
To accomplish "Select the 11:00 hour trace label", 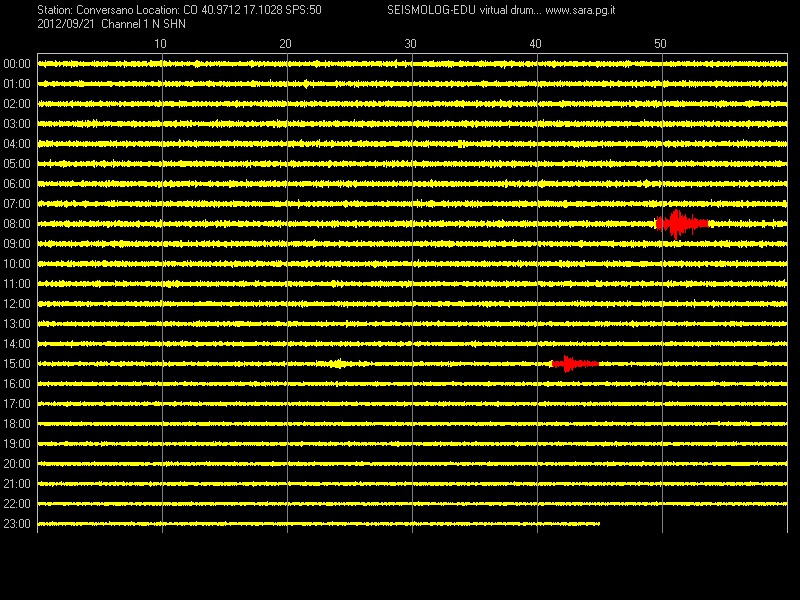I will coord(17,284).
